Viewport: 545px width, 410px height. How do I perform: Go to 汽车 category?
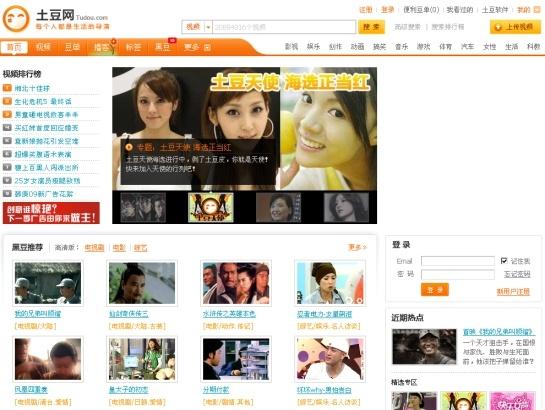[x=467, y=47]
